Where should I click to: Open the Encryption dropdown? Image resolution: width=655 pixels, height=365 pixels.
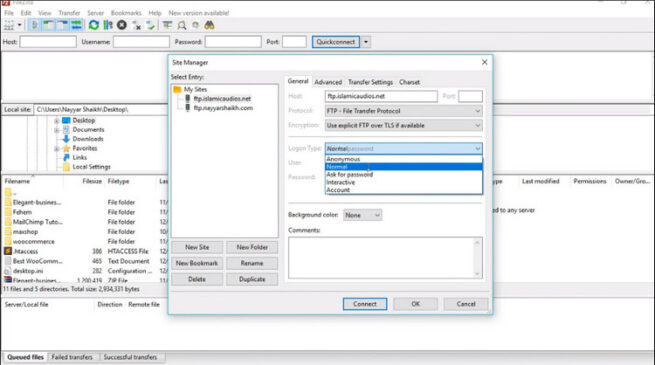point(404,125)
